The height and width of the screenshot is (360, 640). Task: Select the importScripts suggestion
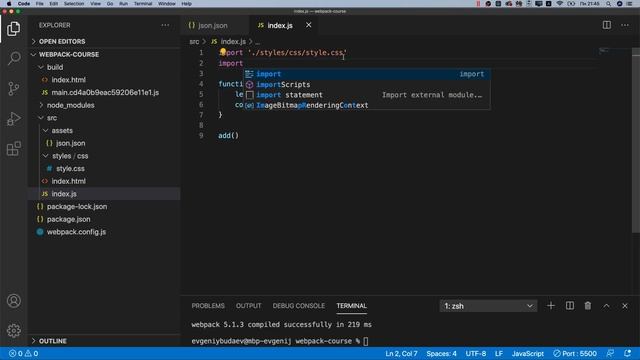pos(367,84)
